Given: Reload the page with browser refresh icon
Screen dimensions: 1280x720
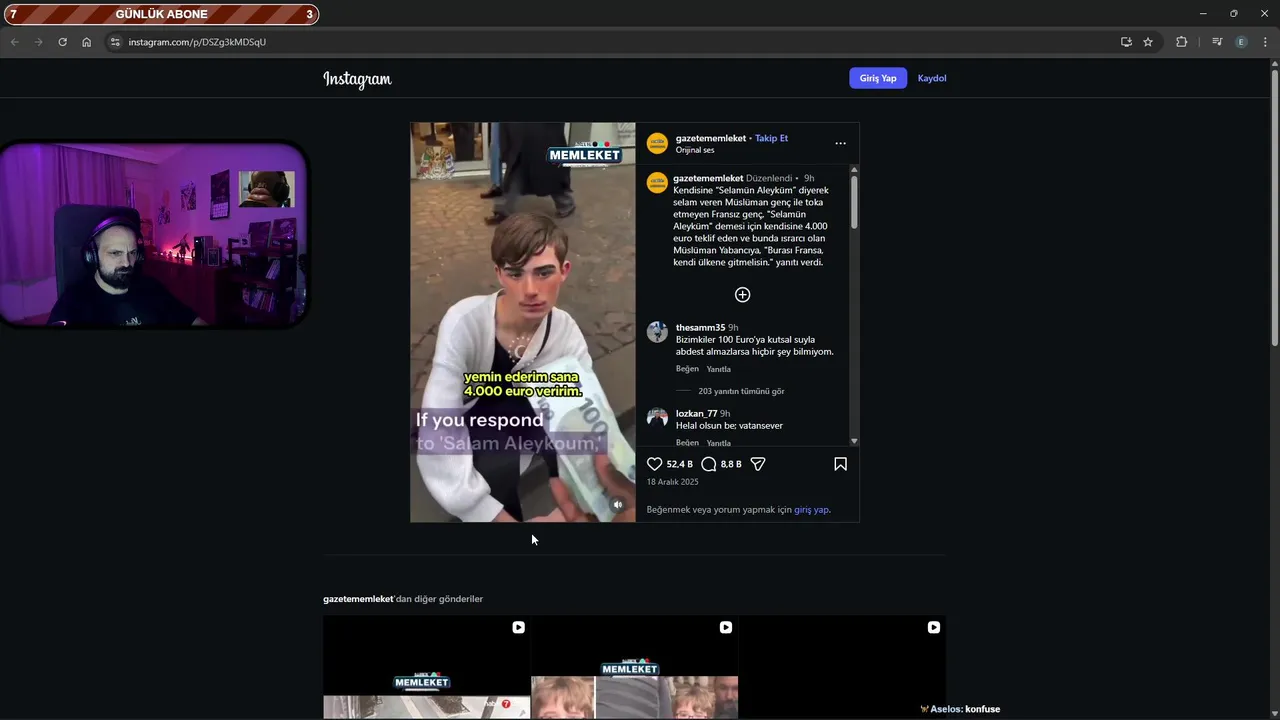Looking at the screenshot, I should coord(62,42).
